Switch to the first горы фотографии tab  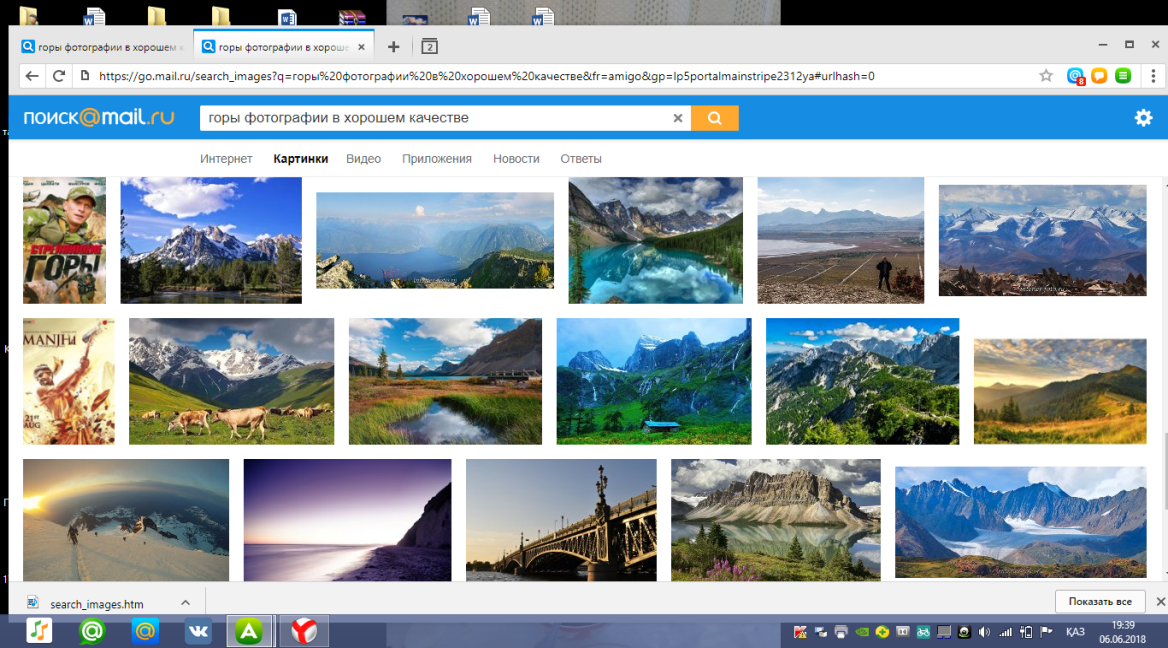point(102,47)
